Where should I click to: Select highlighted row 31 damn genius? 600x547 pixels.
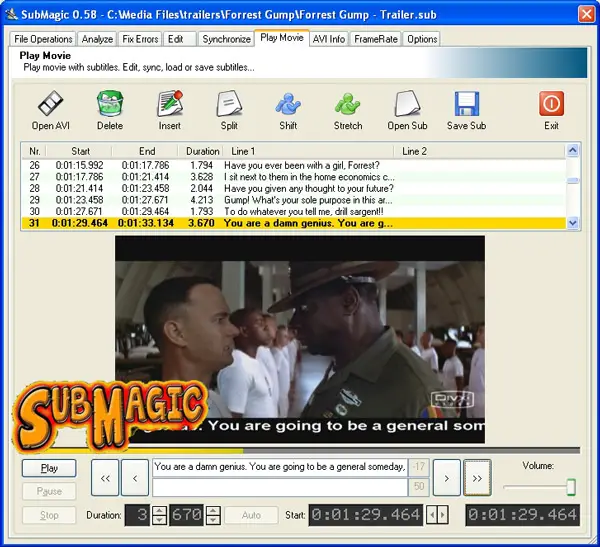click(293, 223)
